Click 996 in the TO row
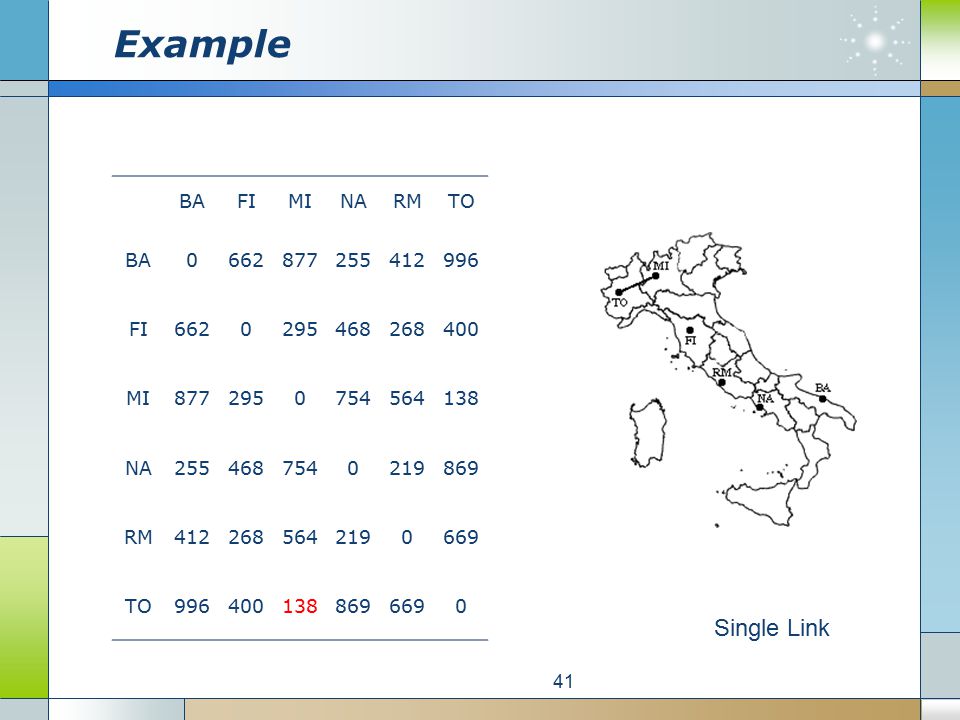960x720 pixels. pyautogui.click(x=192, y=606)
